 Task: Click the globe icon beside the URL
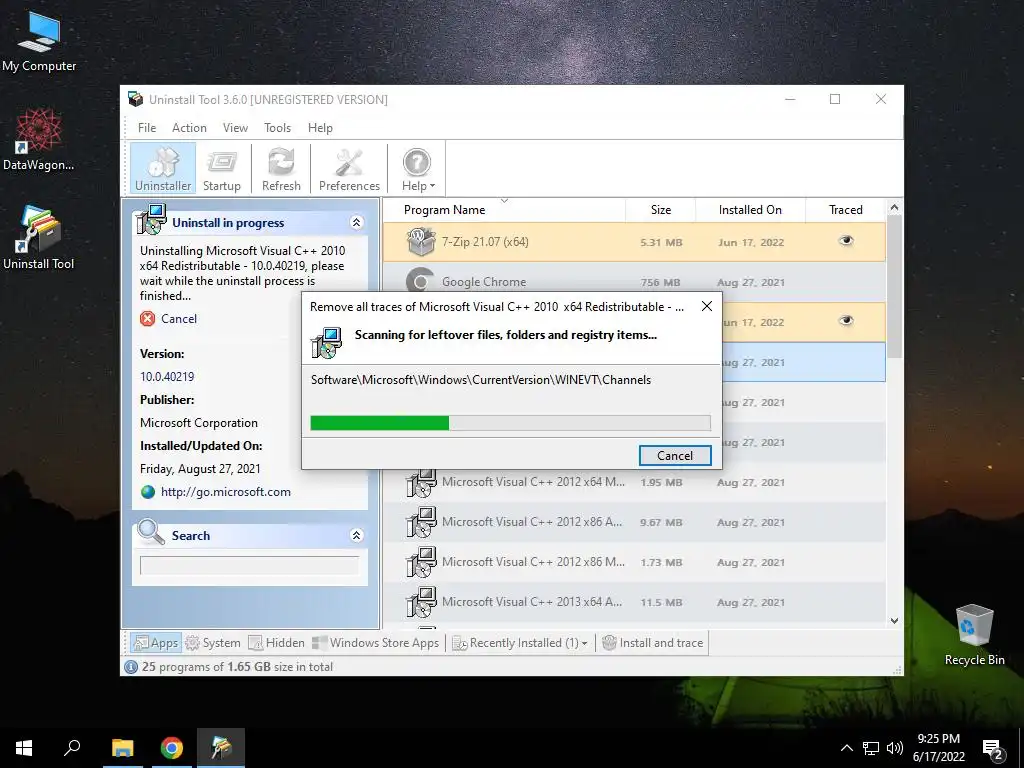click(148, 492)
